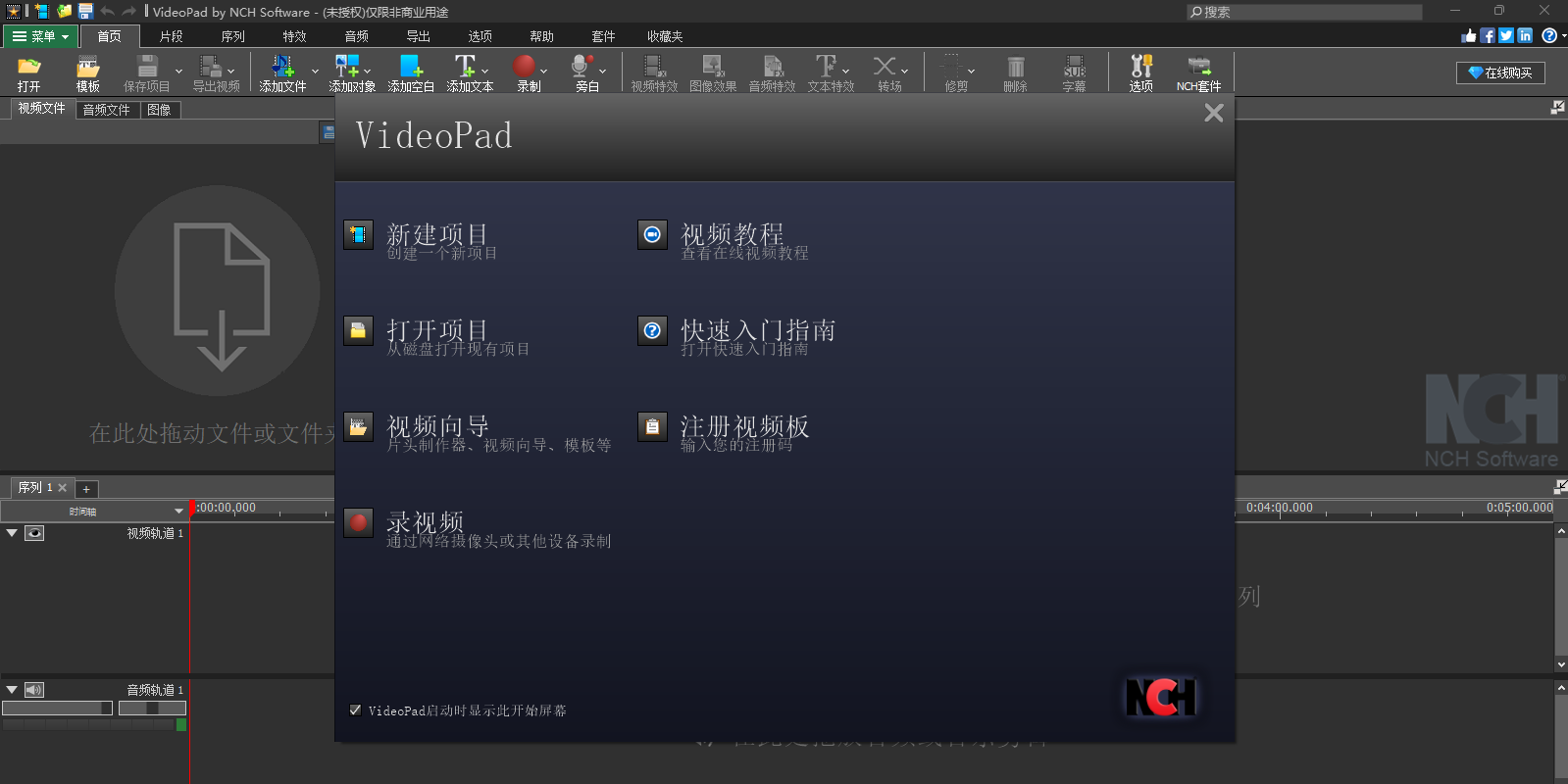
Task: Switch to the Effects (特效) ribbon tab
Action: pyautogui.click(x=295, y=36)
